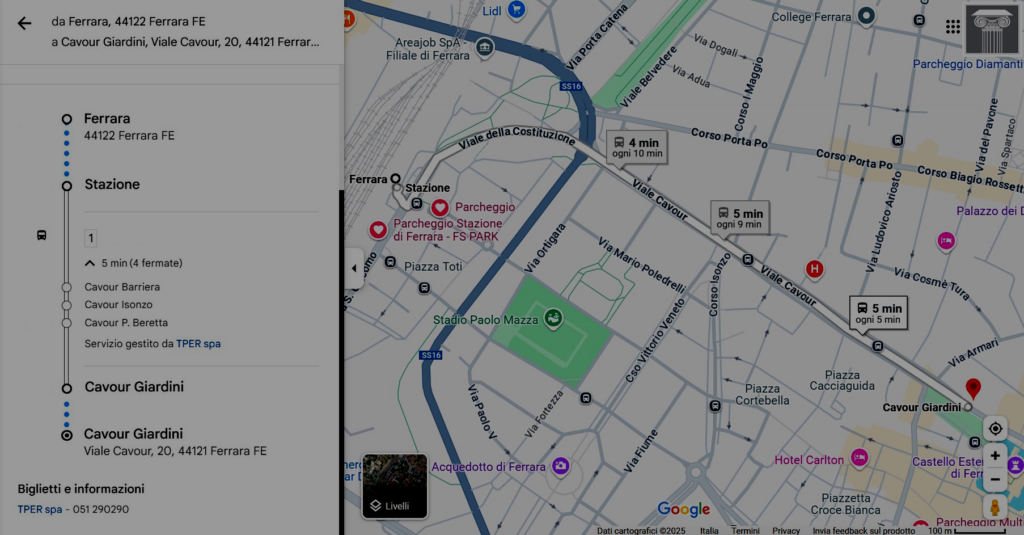This screenshot has height=535, width=1024.
Task: Click Castello Estense map label
Action: [948, 467]
